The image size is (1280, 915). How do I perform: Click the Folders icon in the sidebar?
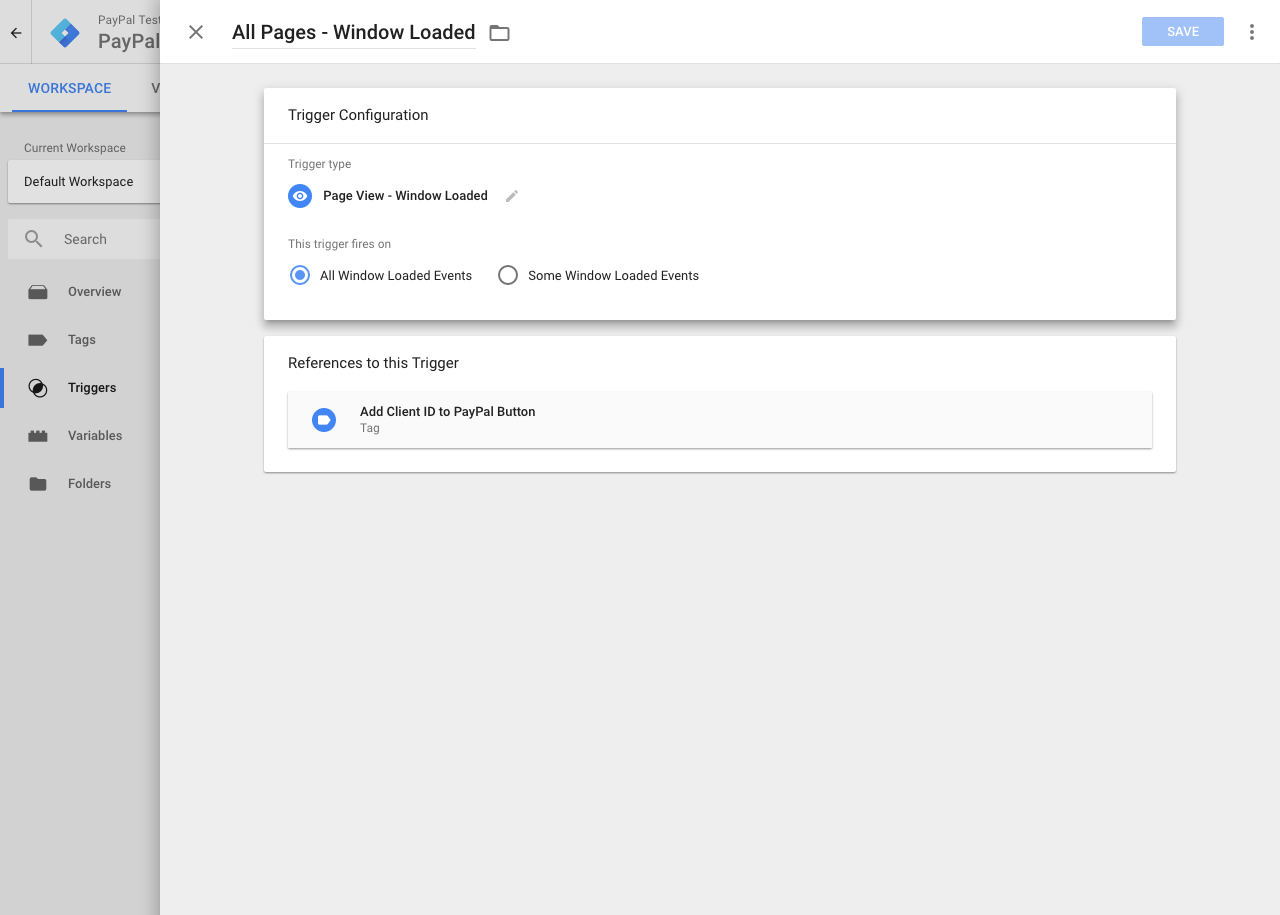[x=38, y=483]
